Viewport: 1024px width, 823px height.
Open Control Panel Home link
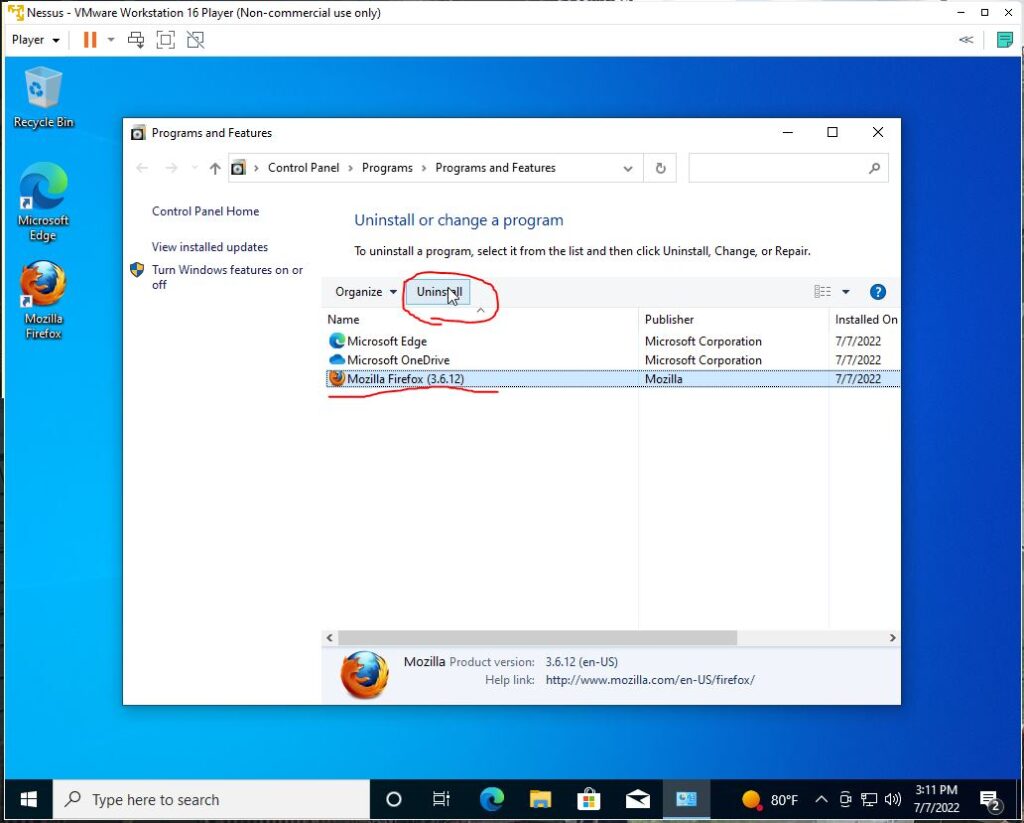(206, 211)
